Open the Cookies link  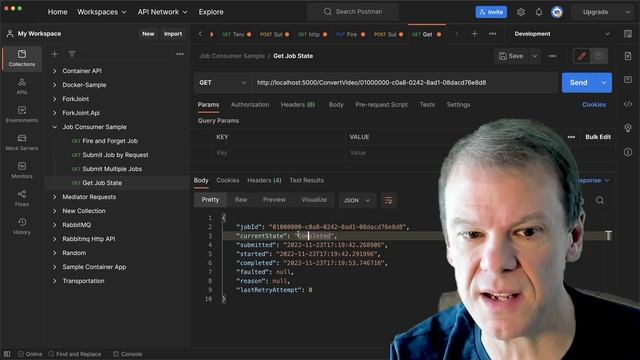click(594, 104)
